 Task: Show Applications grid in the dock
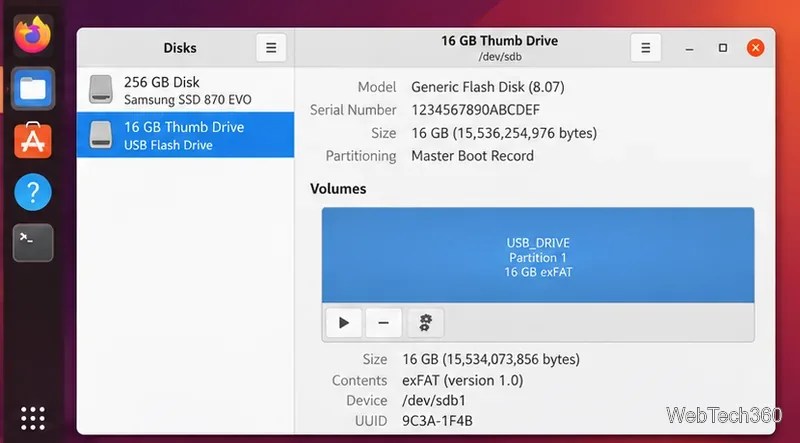pyautogui.click(x=33, y=419)
